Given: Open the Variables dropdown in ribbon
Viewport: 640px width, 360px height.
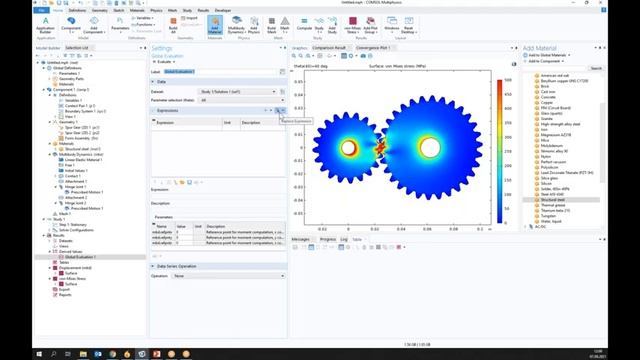Looking at the screenshot, I should [143, 18].
